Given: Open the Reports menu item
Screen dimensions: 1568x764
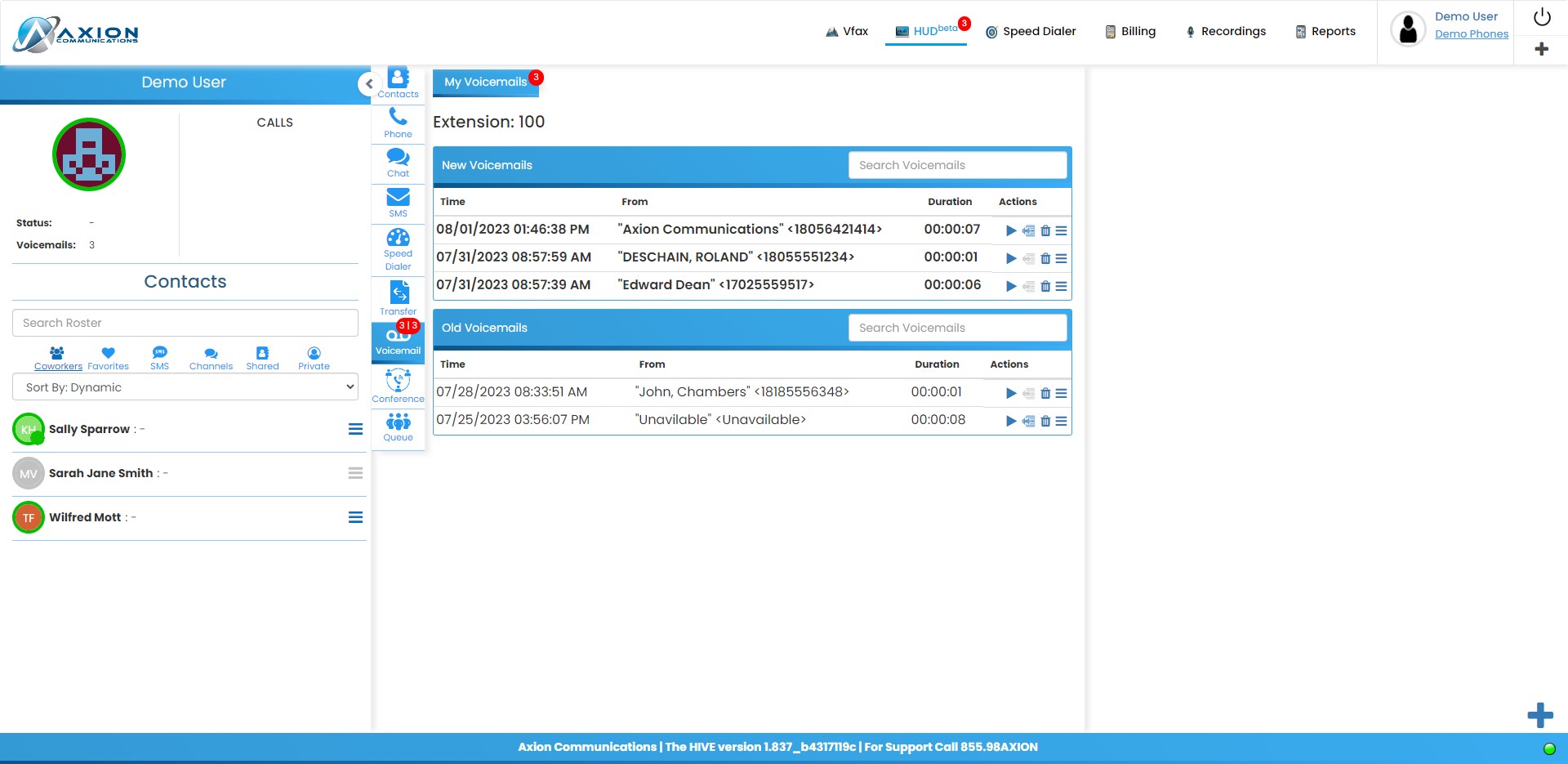Looking at the screenshot, I should (x=1325, y=31).
